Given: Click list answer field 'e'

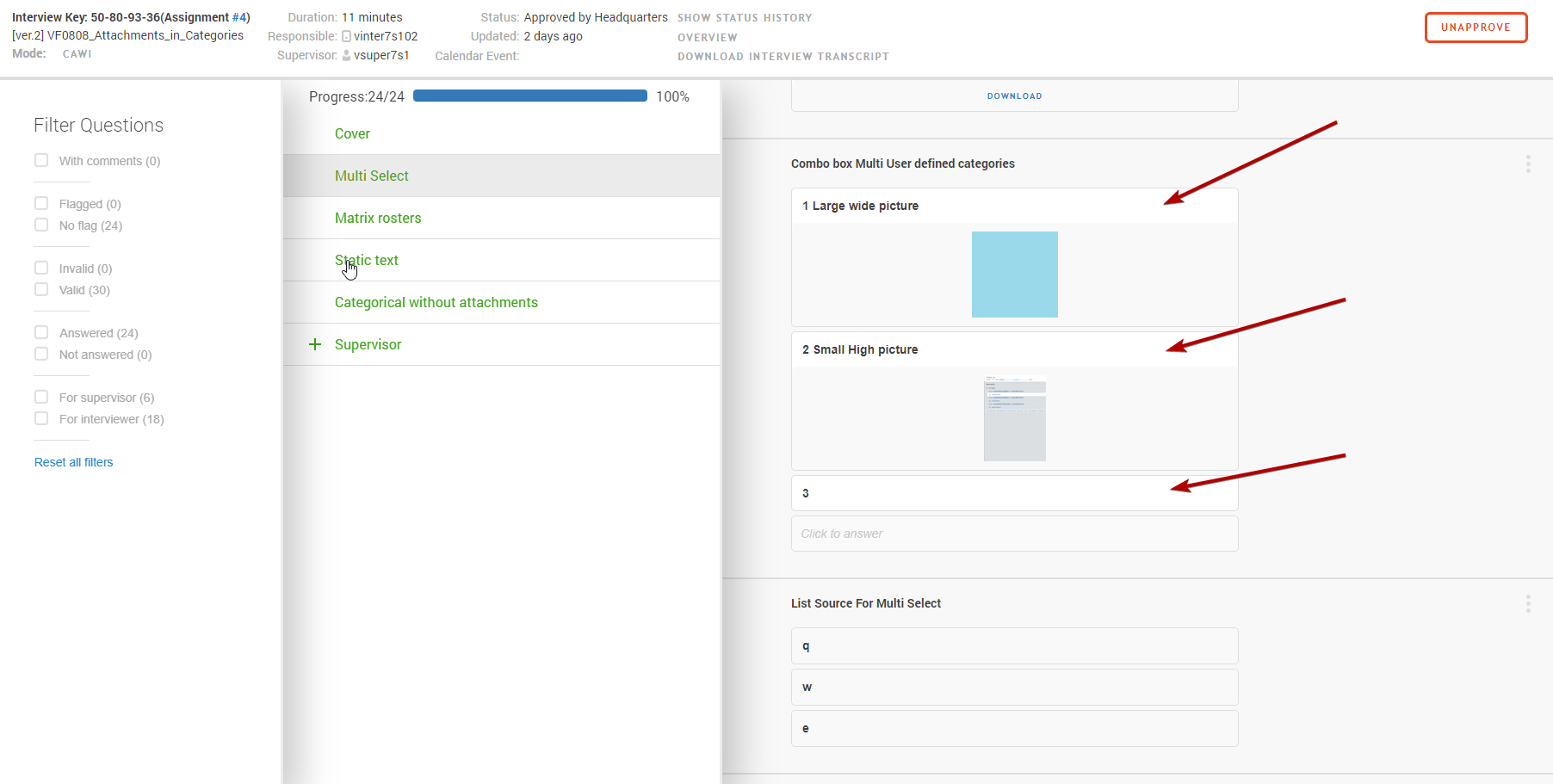Looking at the screenshot, I should pos(1015,729).
